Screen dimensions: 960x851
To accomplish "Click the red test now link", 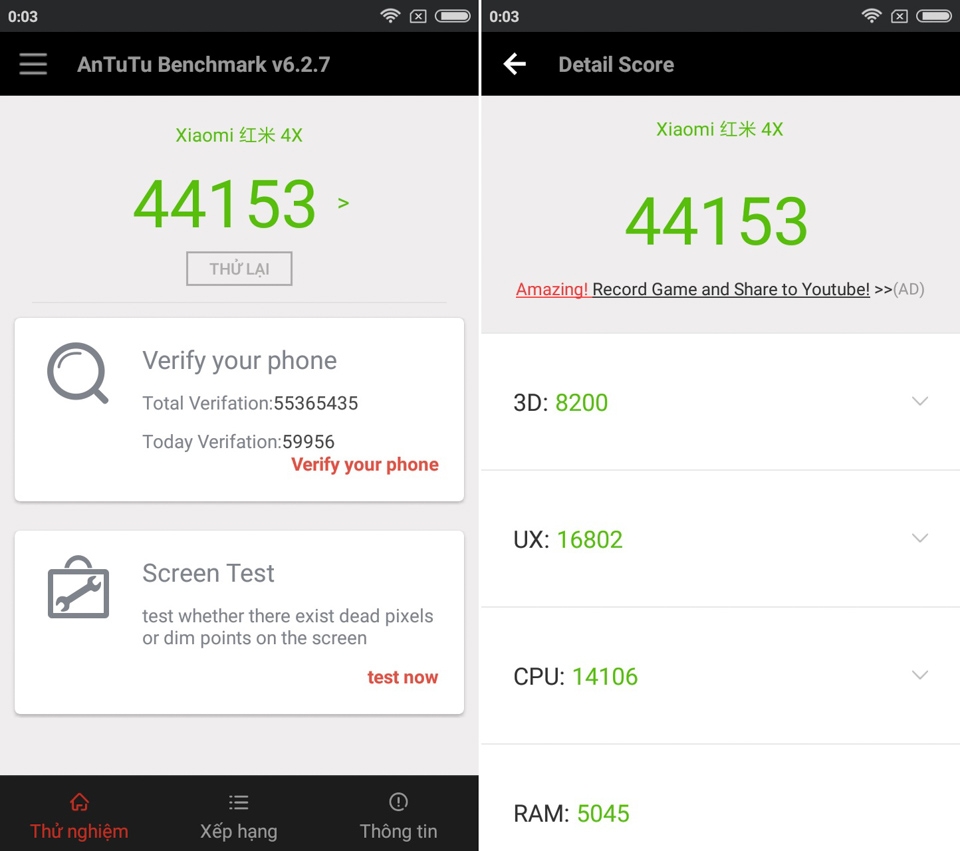I will [x=402, y=677].
